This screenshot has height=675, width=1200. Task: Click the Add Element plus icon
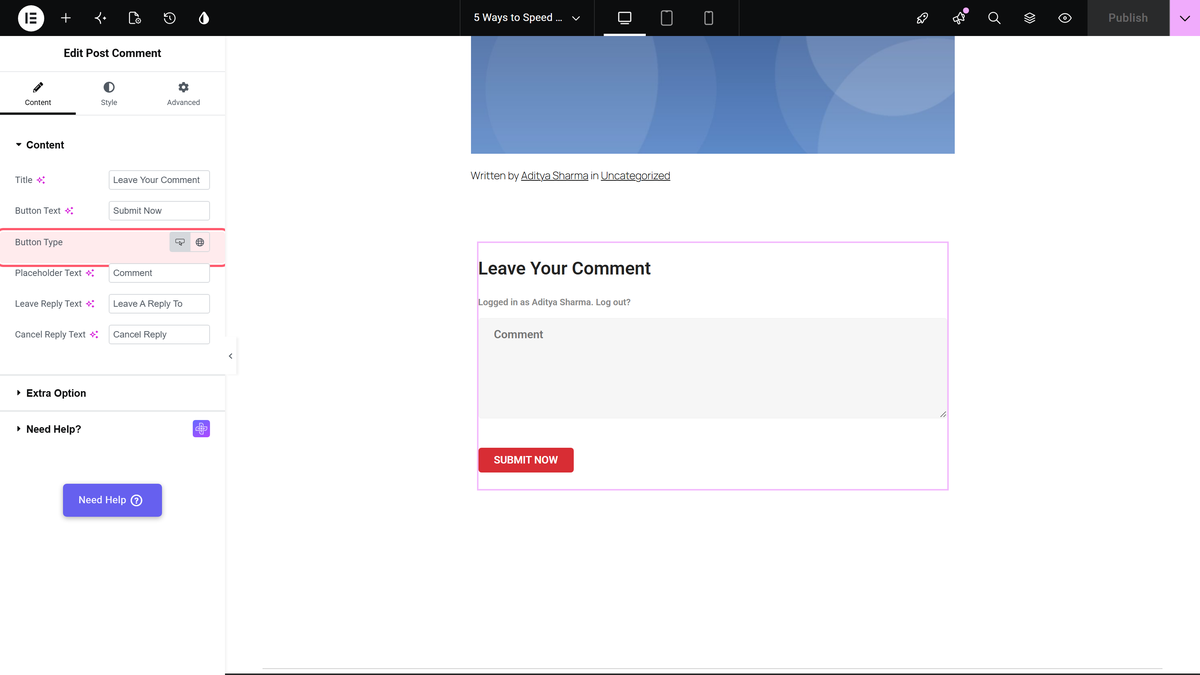(66, 18)
